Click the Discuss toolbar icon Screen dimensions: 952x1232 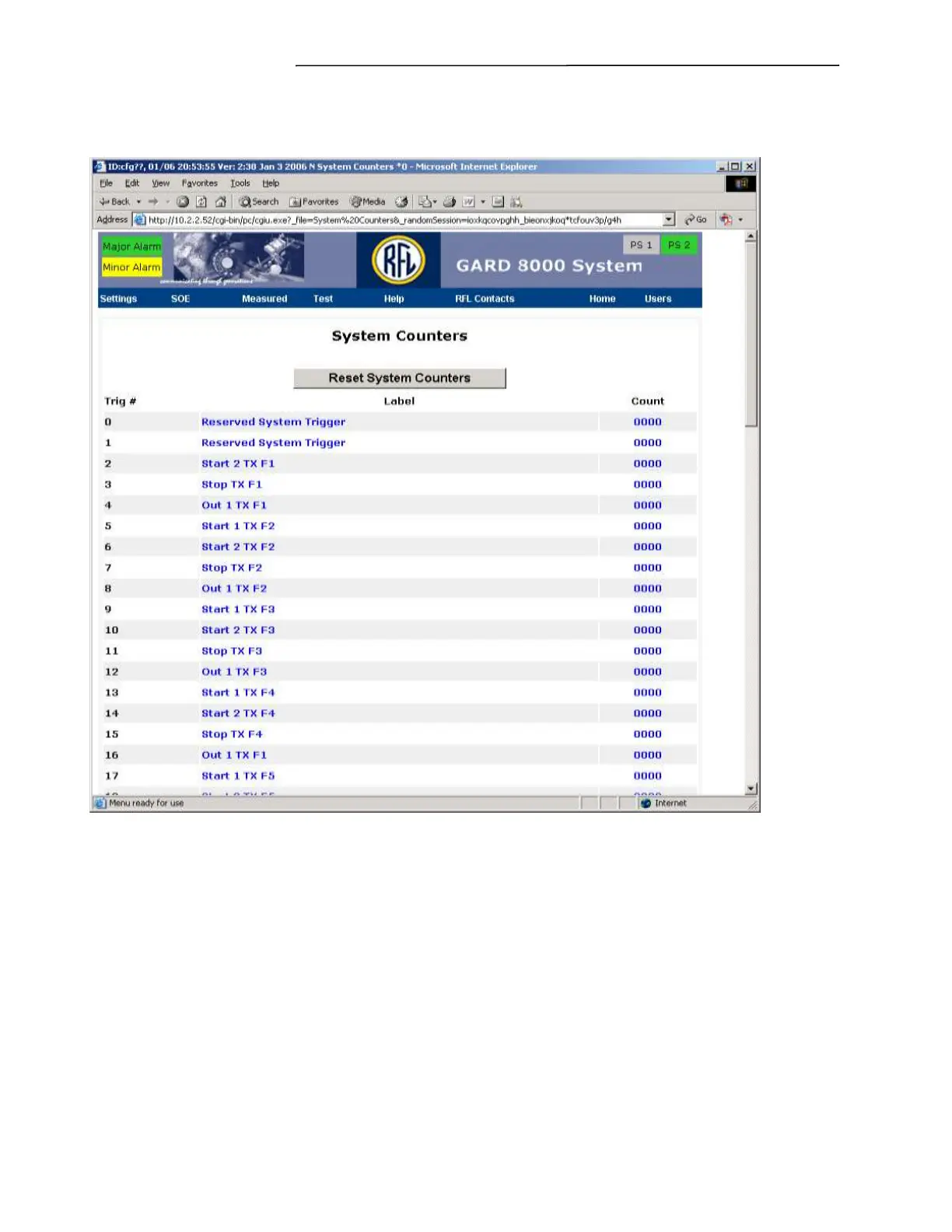coord(498,201)
